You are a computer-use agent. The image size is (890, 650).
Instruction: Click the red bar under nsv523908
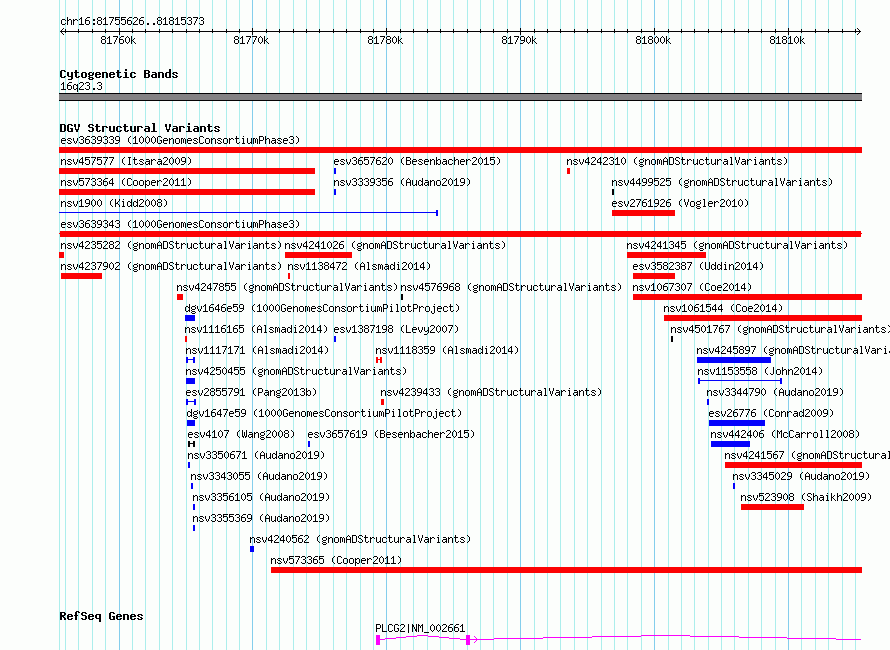773,507
